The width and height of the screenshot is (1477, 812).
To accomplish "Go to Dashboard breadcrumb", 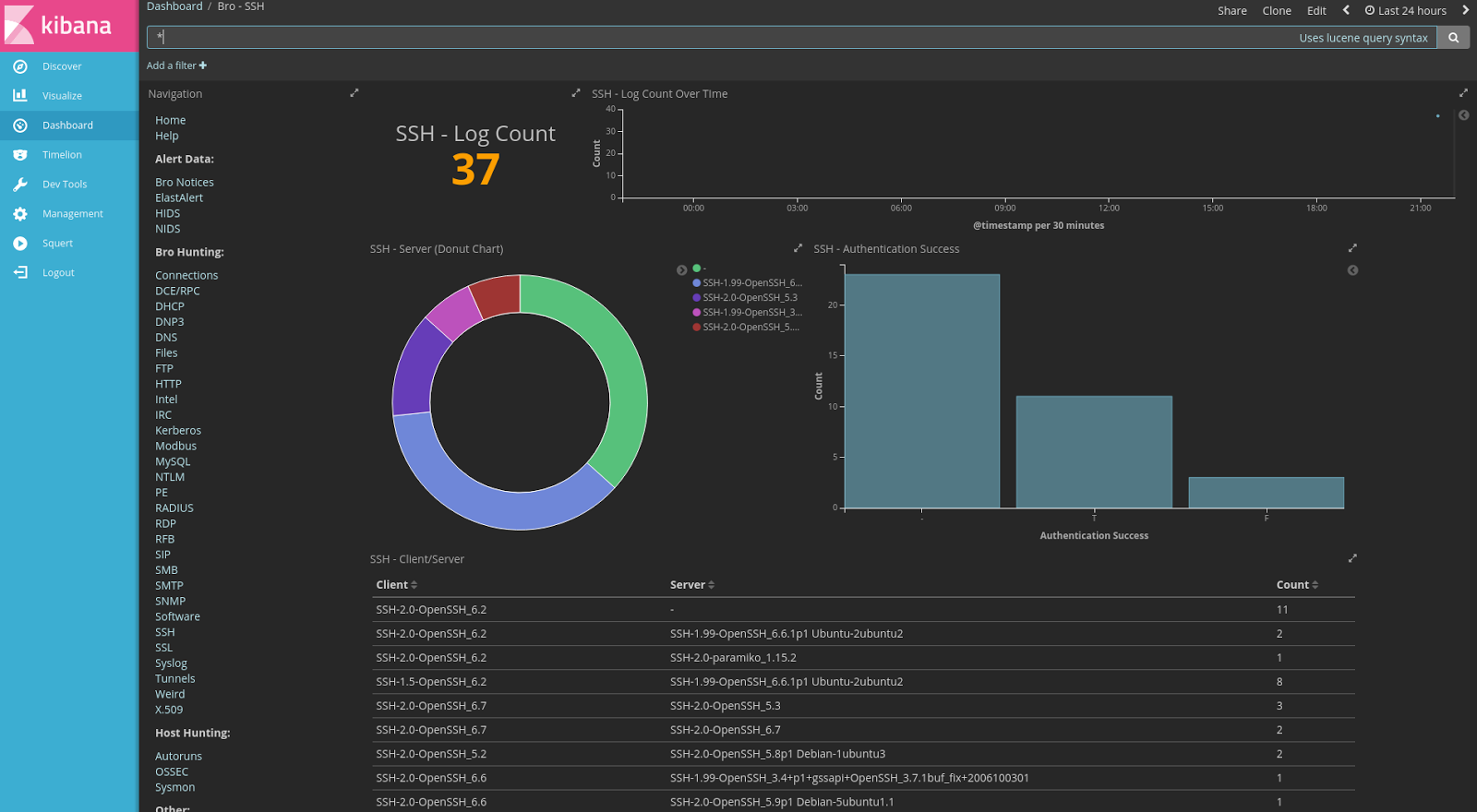I will pyautogui.click(x=174, y=6).
